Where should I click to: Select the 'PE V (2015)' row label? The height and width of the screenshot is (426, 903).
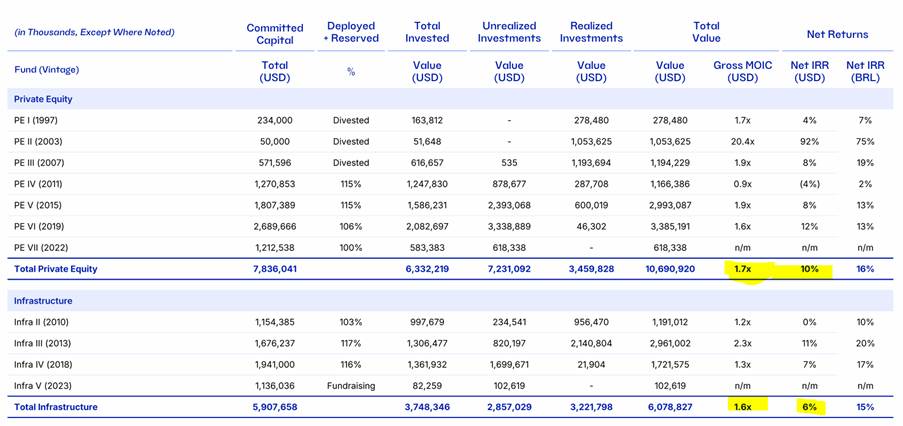pyautogui.click(x=37, y=206)
